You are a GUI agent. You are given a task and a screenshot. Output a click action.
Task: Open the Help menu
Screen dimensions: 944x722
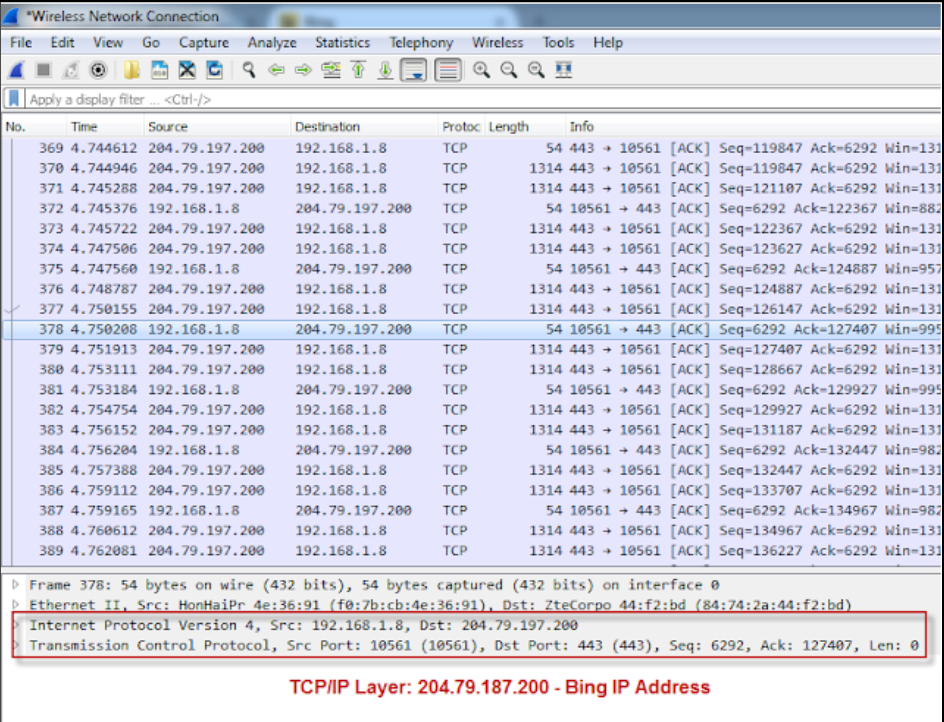(x=607, y=43)
